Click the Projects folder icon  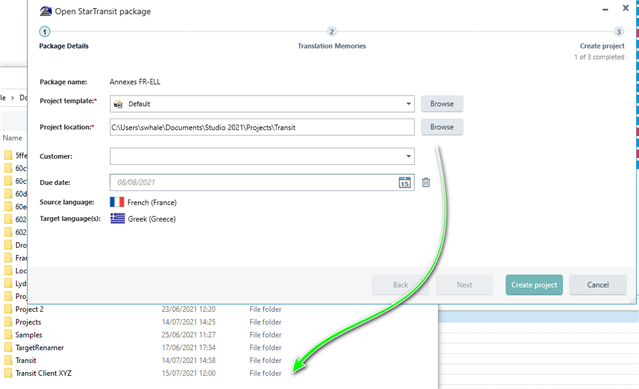coord(8,322)
